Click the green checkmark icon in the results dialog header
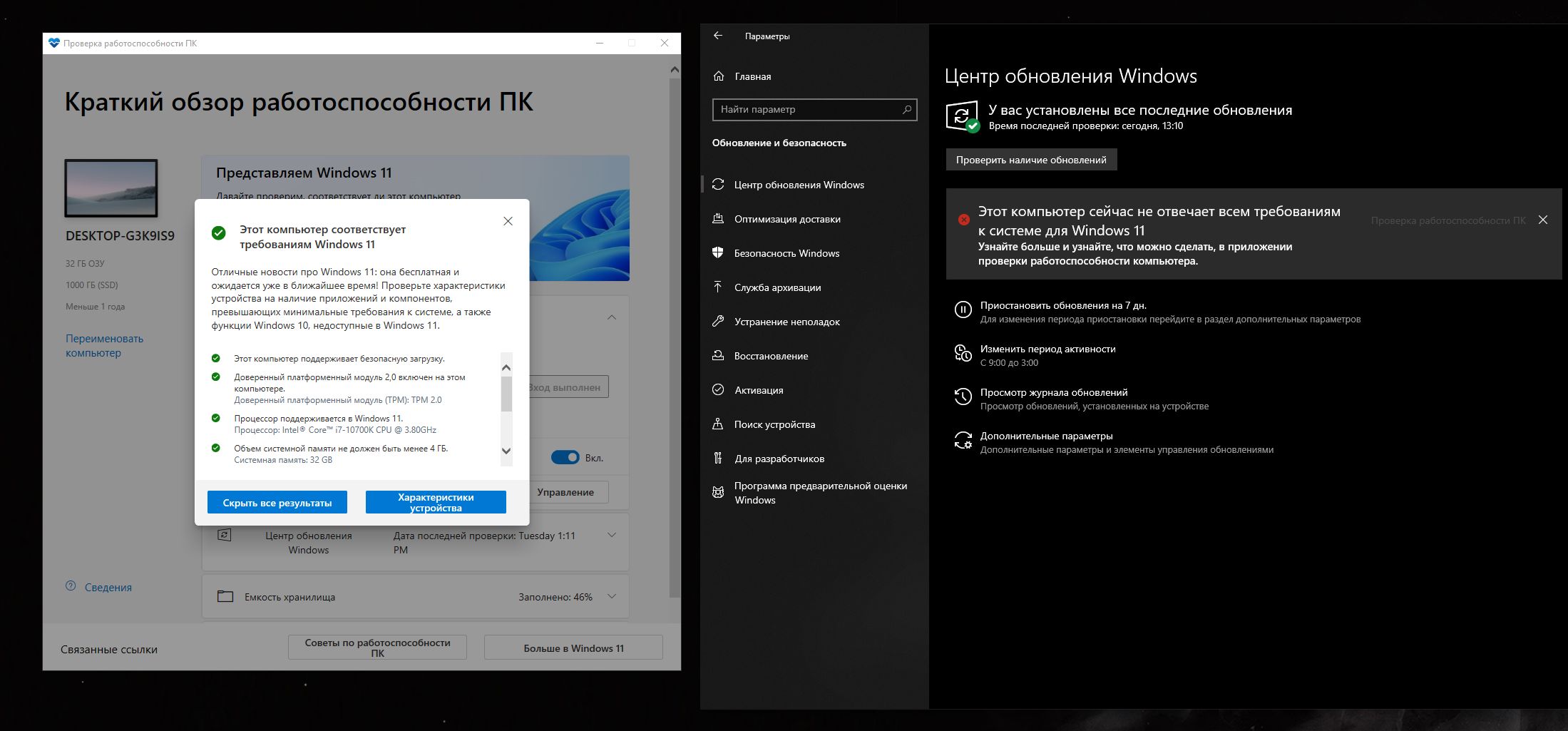 tap(219, 233)
